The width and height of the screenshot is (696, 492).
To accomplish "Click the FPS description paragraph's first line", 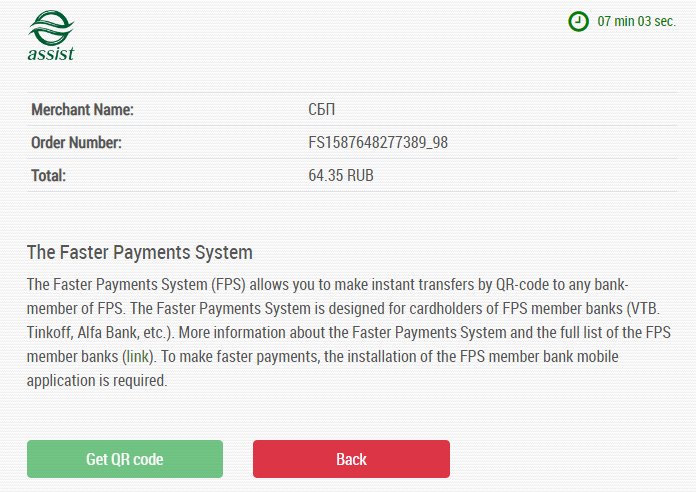I will click(340, 284).
